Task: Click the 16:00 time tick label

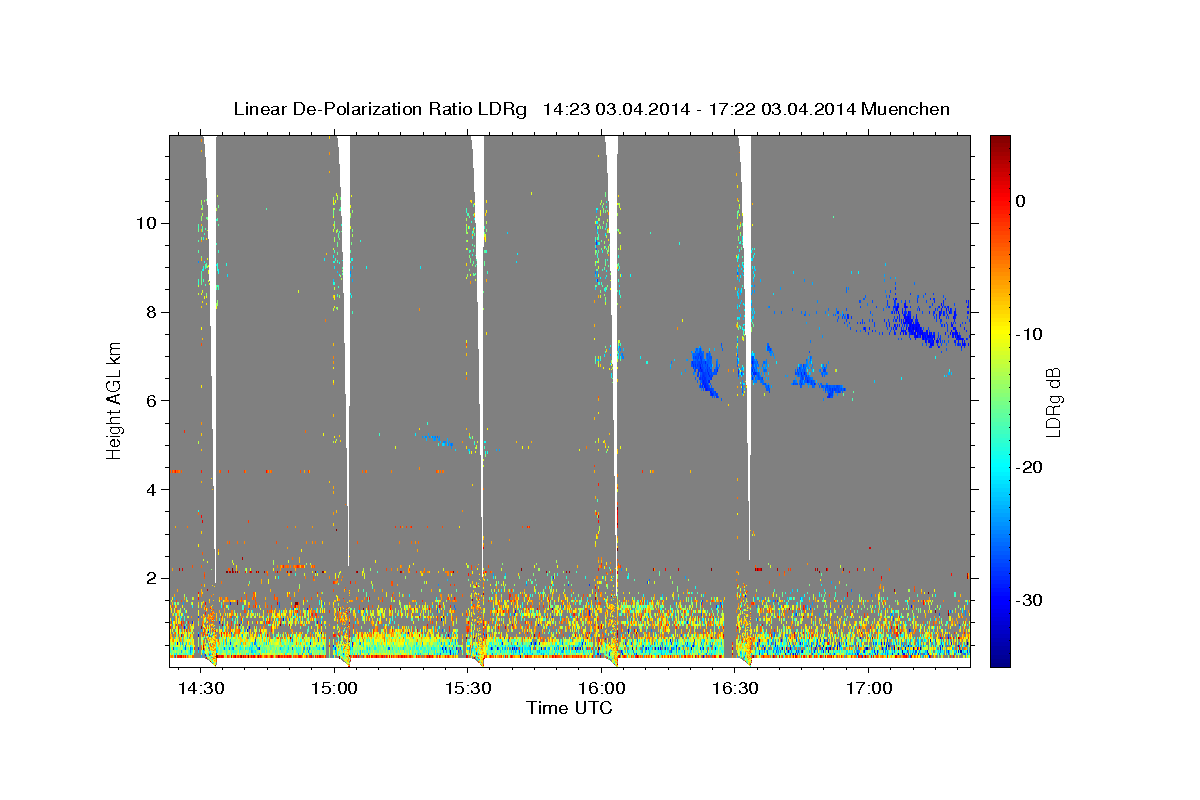Action: [x=601, y=689]
